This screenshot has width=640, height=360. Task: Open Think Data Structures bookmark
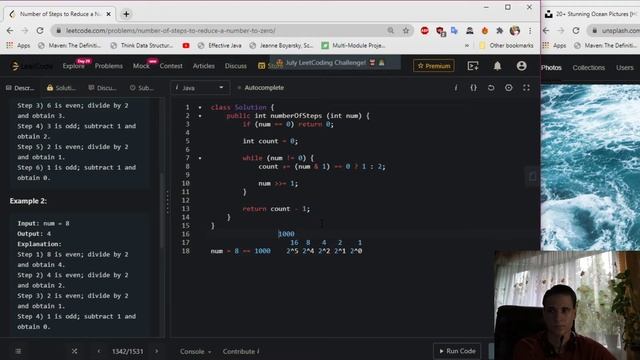142,45
